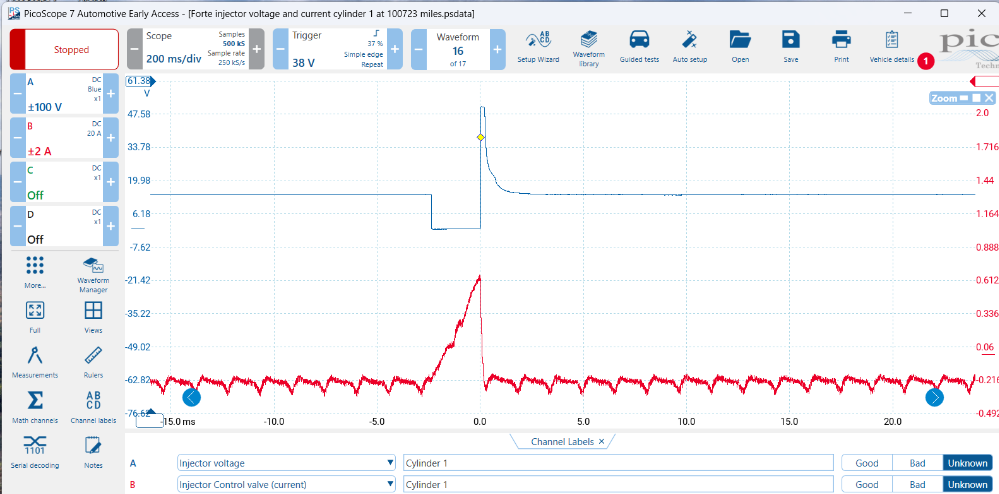The width and height of the screenshot is (999, 494).
Task: Open Vehicle details
Action: pos(892,48)
